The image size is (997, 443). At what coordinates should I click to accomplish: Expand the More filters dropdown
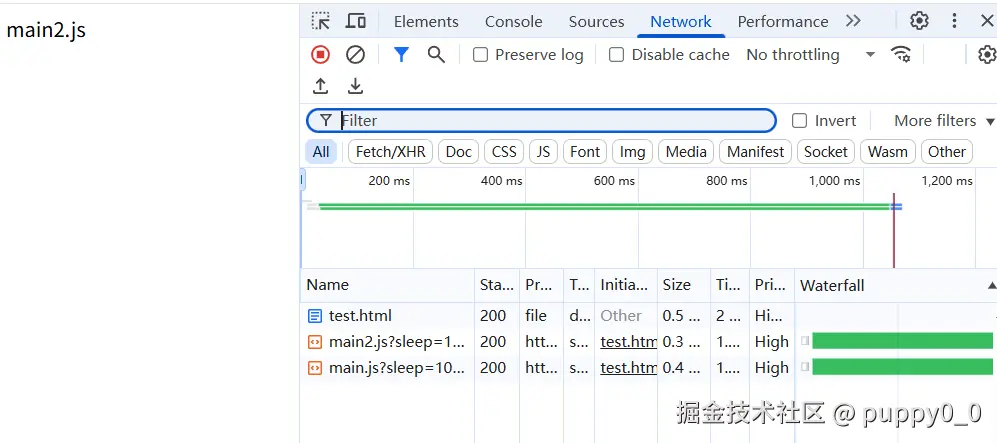coord(944,121)
